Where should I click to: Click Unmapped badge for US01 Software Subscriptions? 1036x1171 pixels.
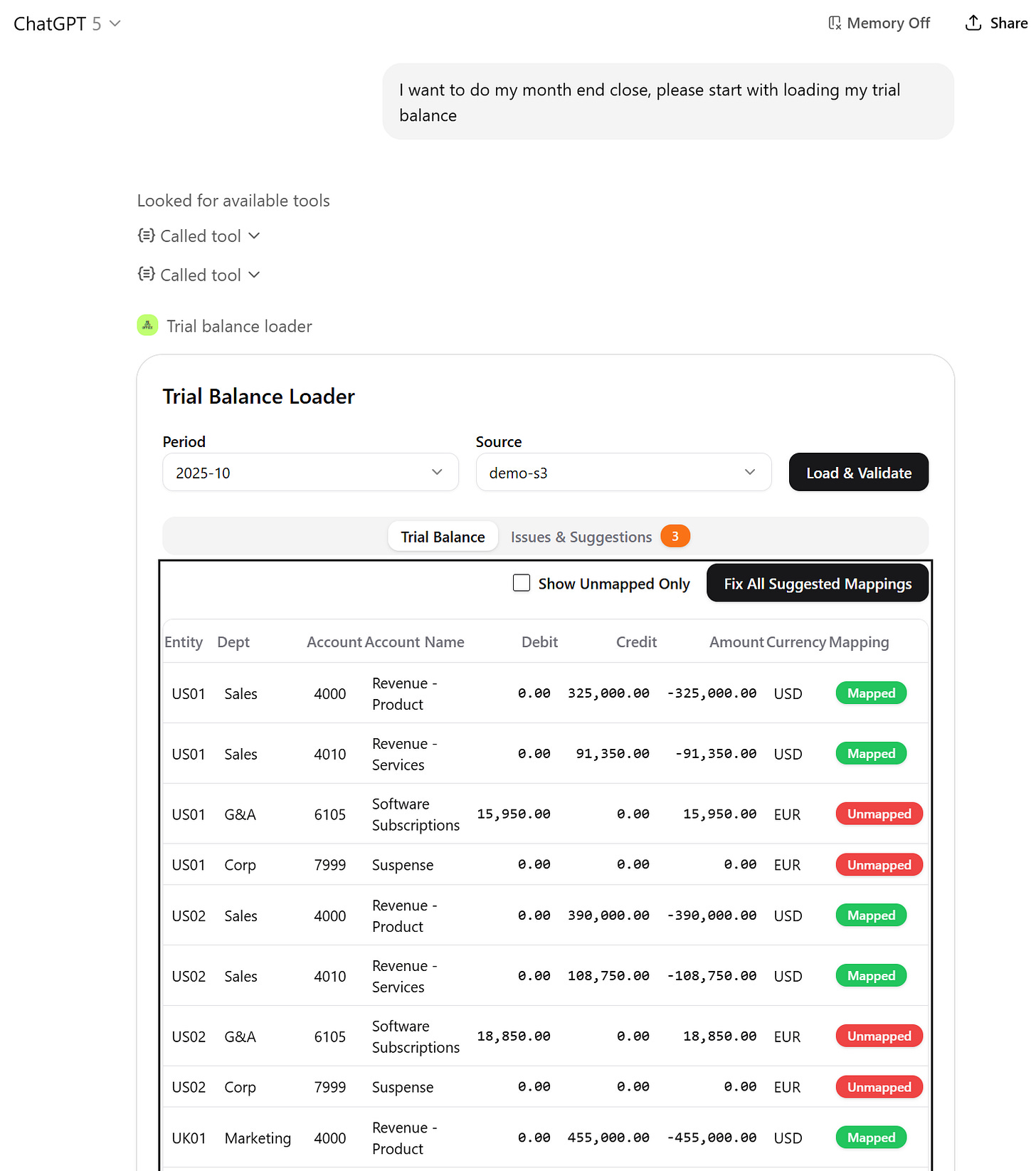879,814
